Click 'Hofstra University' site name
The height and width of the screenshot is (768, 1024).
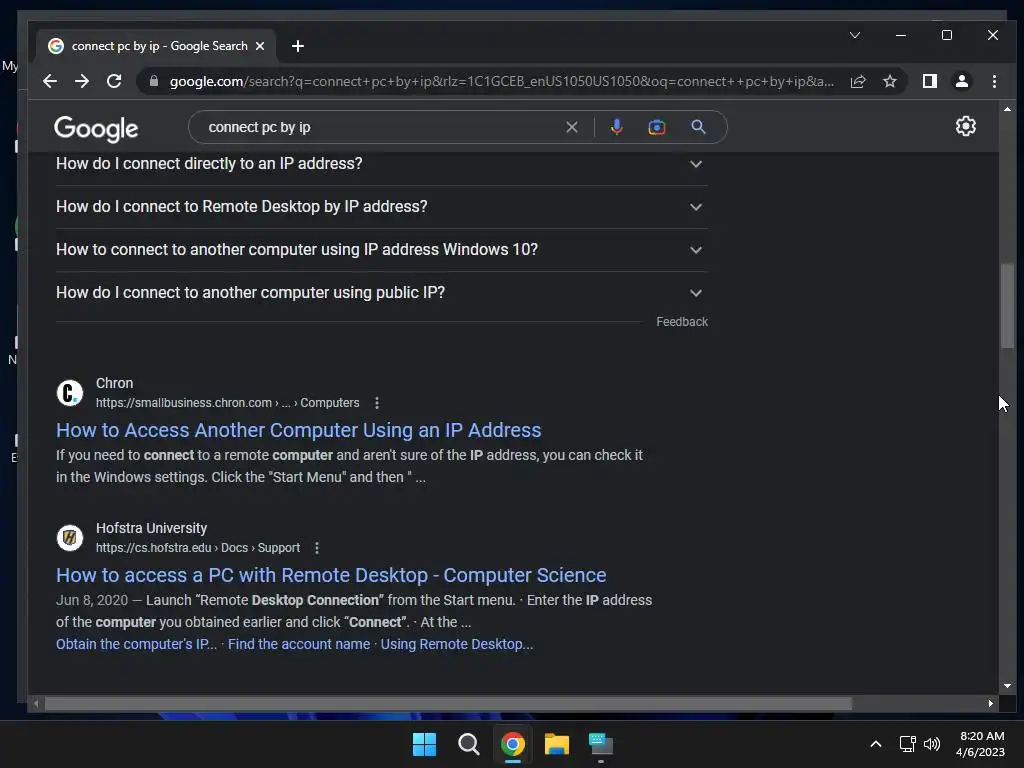152,528
